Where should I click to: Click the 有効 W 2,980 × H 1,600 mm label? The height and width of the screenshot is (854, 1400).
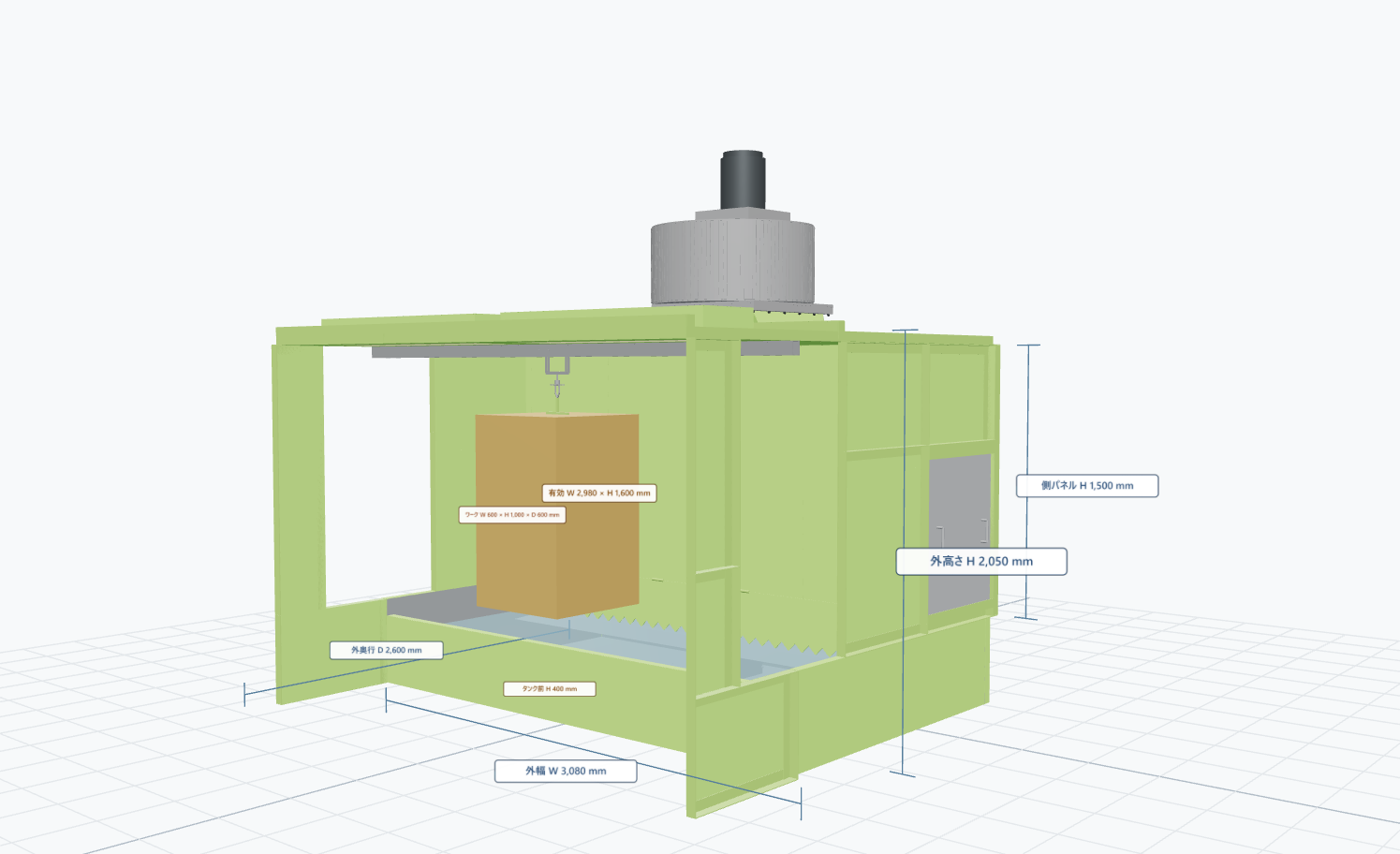click(599, 493)
